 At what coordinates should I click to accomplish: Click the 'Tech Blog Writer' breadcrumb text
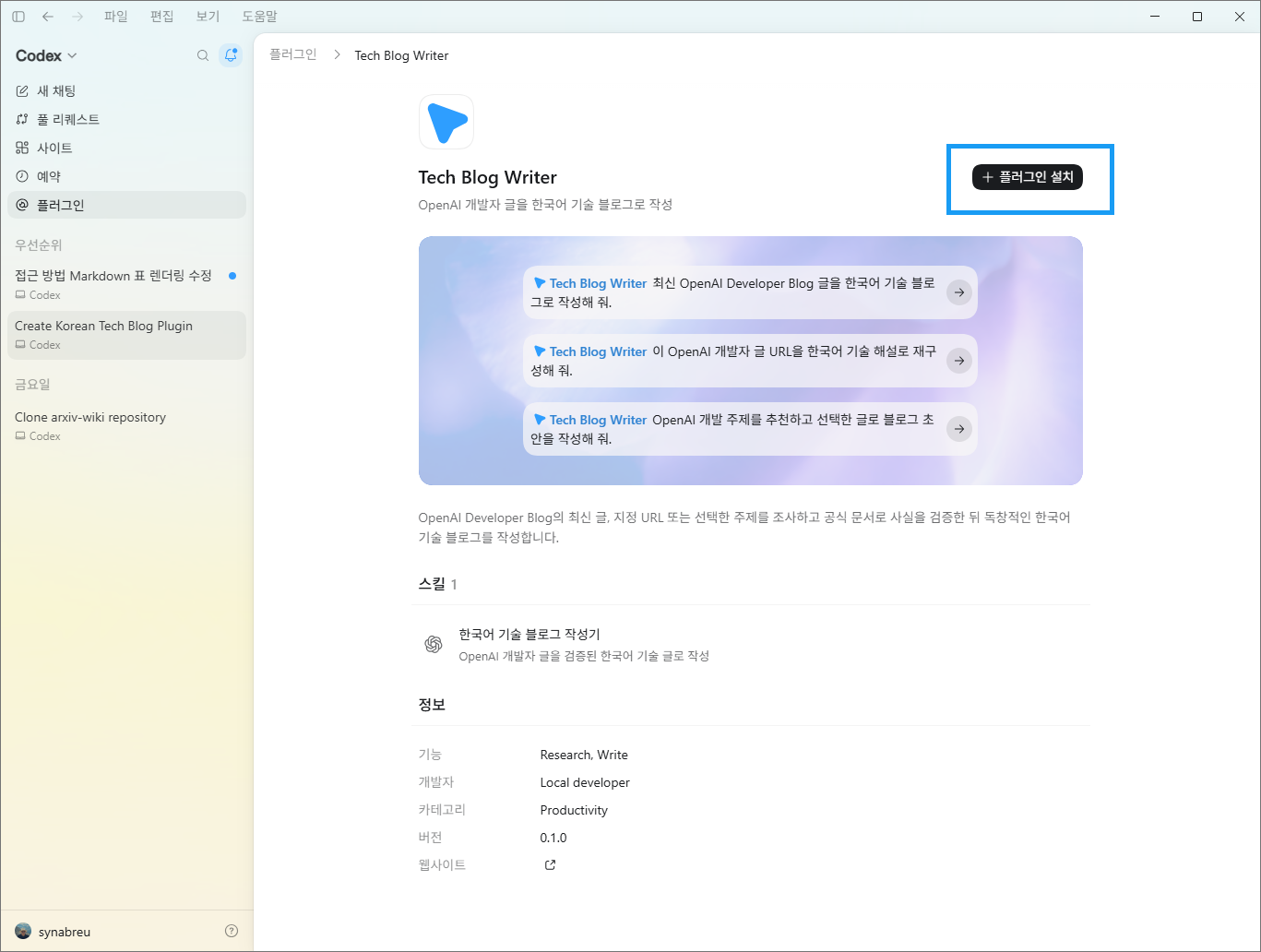pyautogui.click(x=401, y=55)
